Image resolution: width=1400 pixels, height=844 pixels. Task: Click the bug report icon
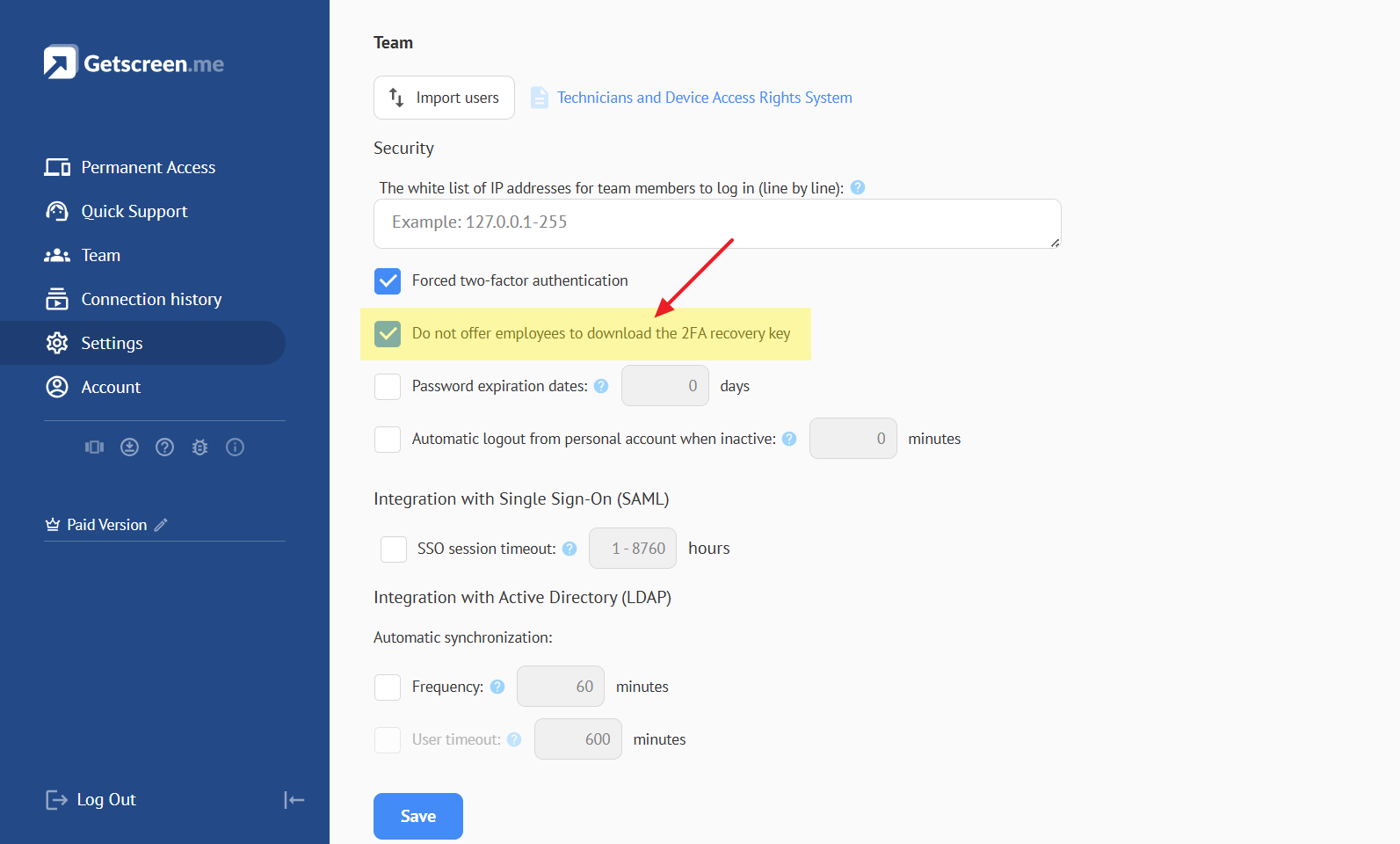coord(199,447)
